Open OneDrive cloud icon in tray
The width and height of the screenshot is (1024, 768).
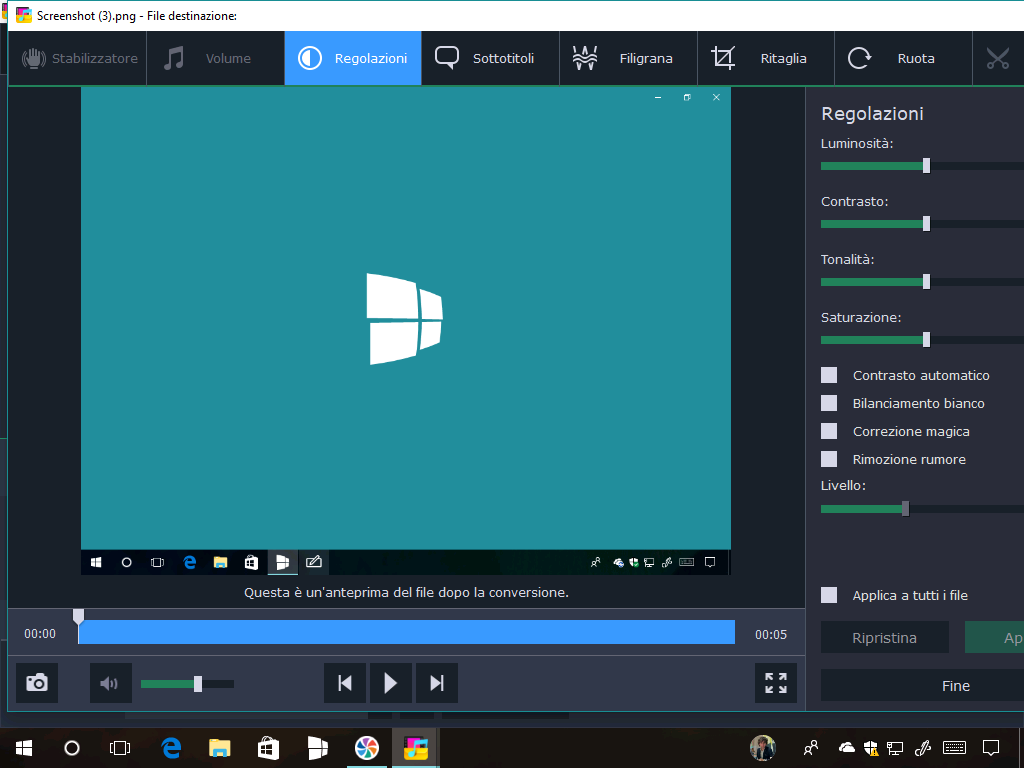846,748
